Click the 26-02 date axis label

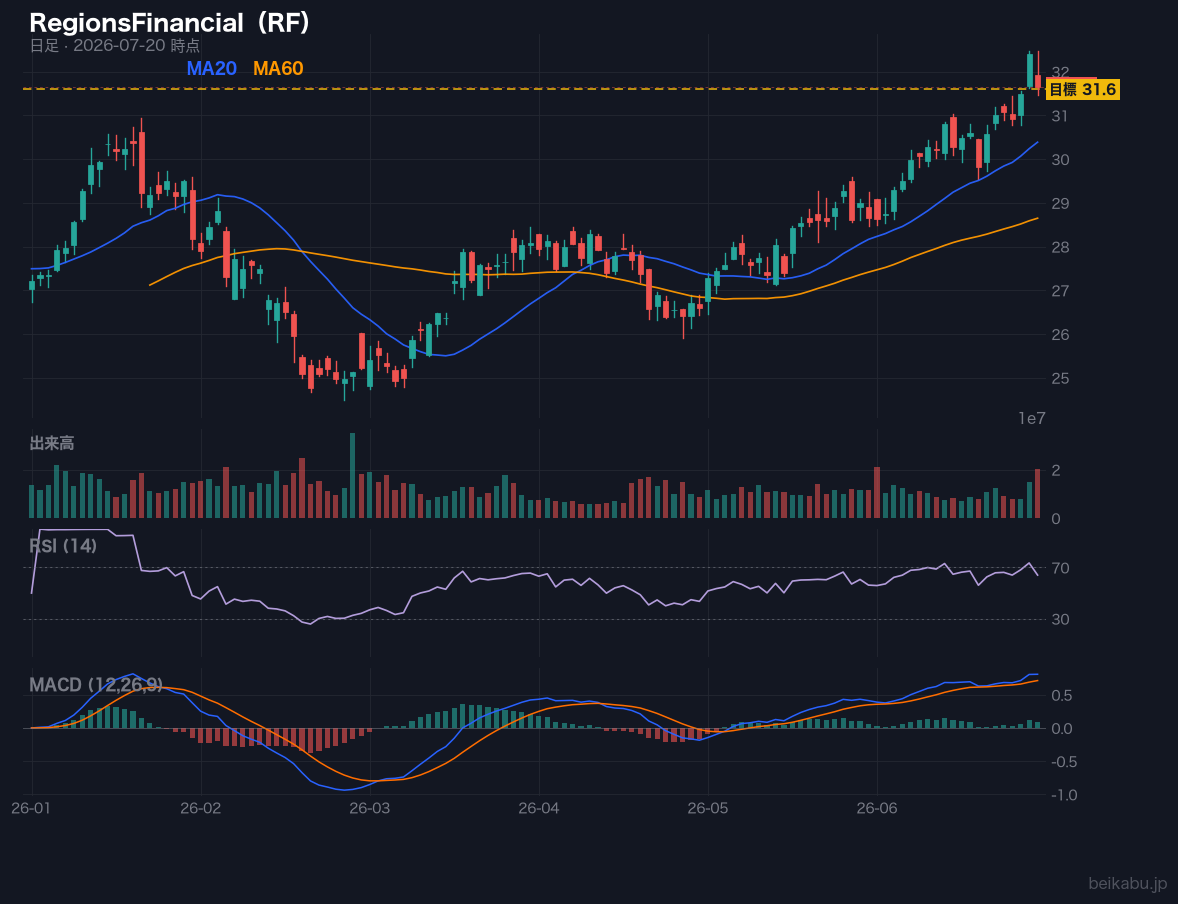[x=201, y=809]
